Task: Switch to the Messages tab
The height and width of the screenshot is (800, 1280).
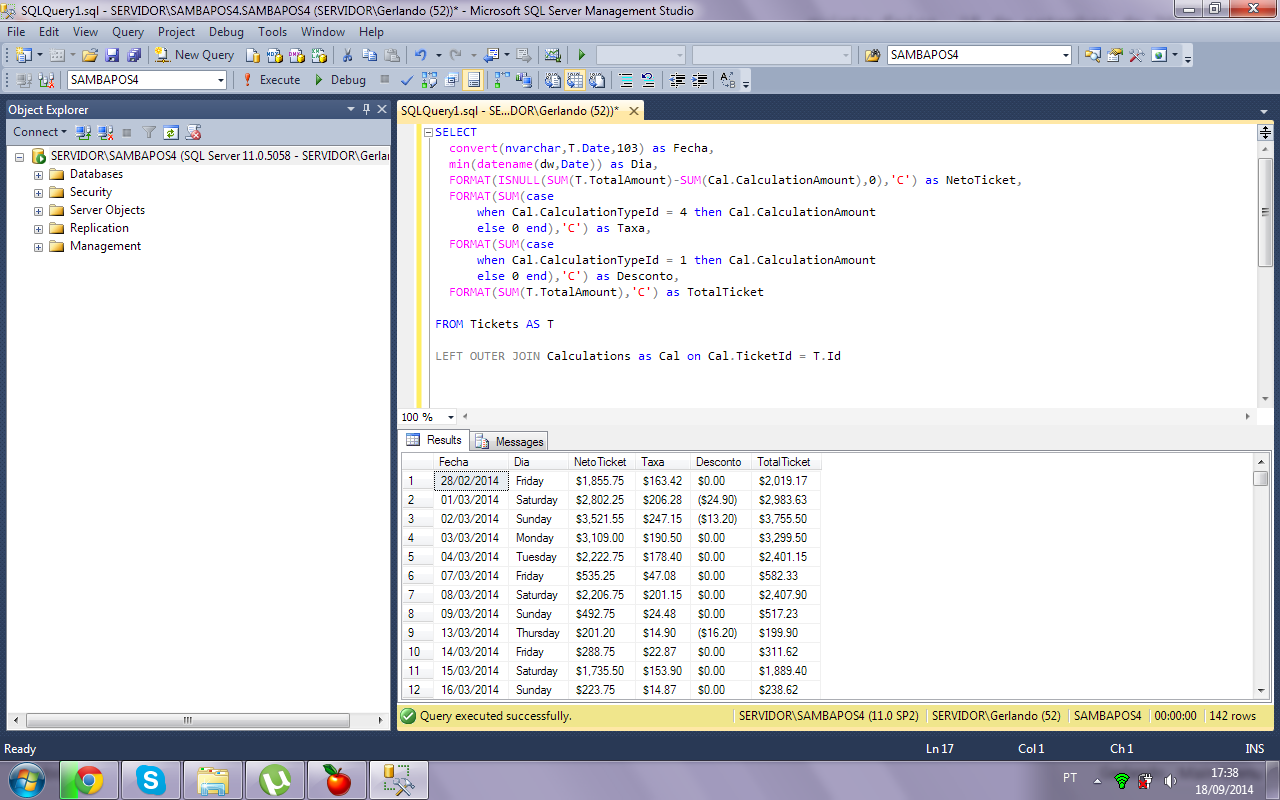Action: pos(511,441)
